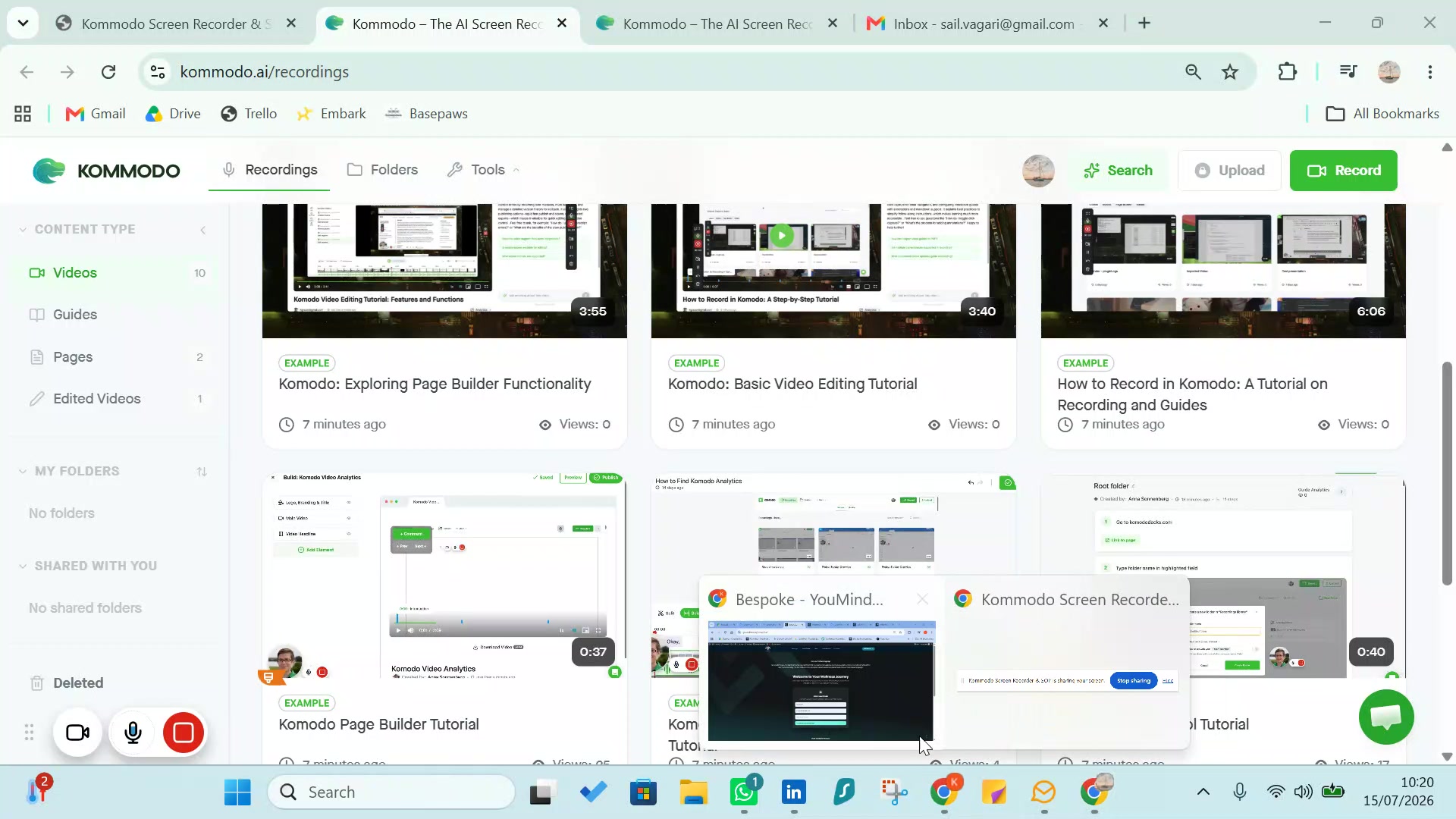
Task: Open 'Komodo Page Builder Tutorial' title
Action: pos(378,725)
